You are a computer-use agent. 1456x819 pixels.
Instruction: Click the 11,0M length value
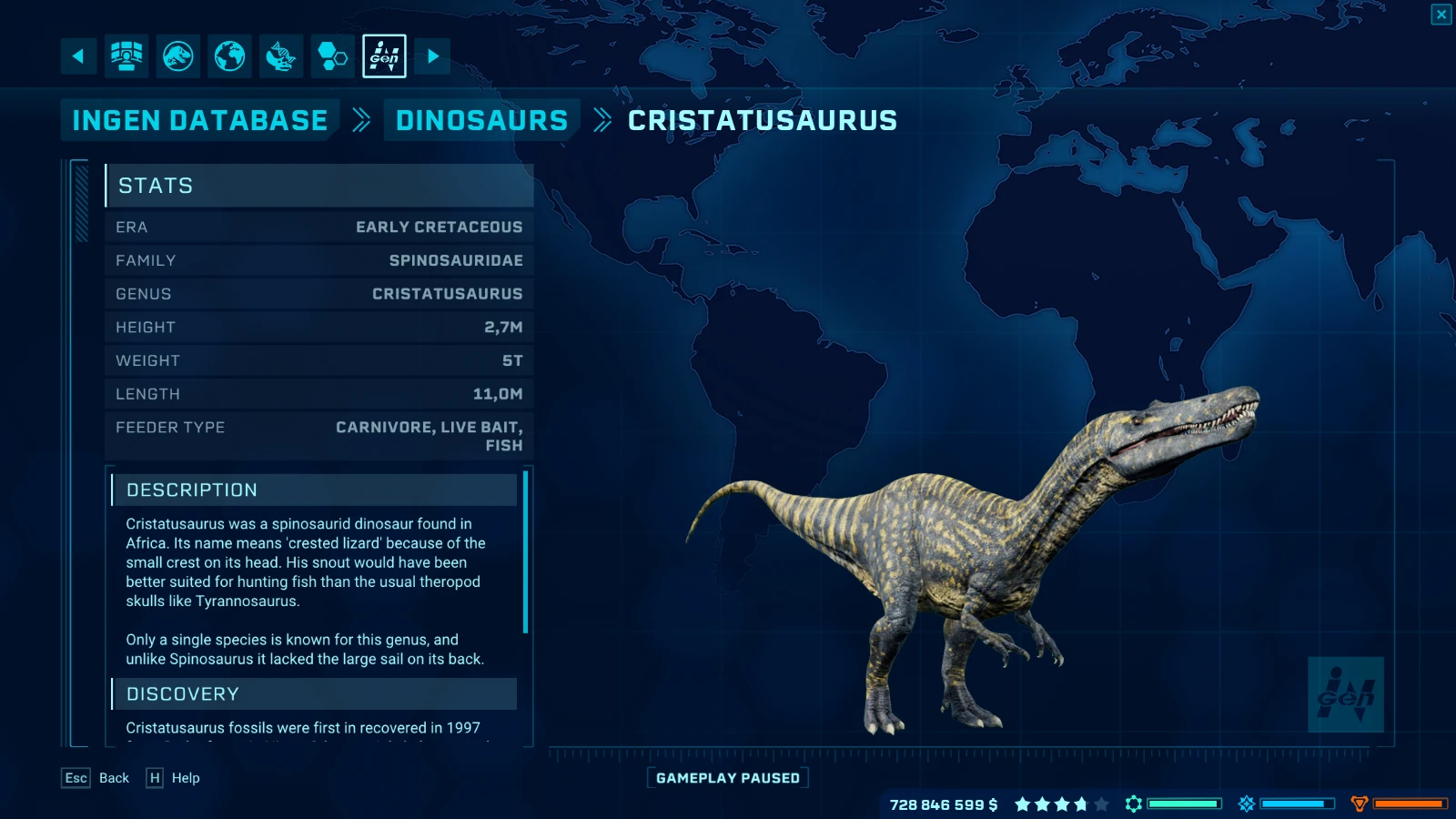(498, 394)
